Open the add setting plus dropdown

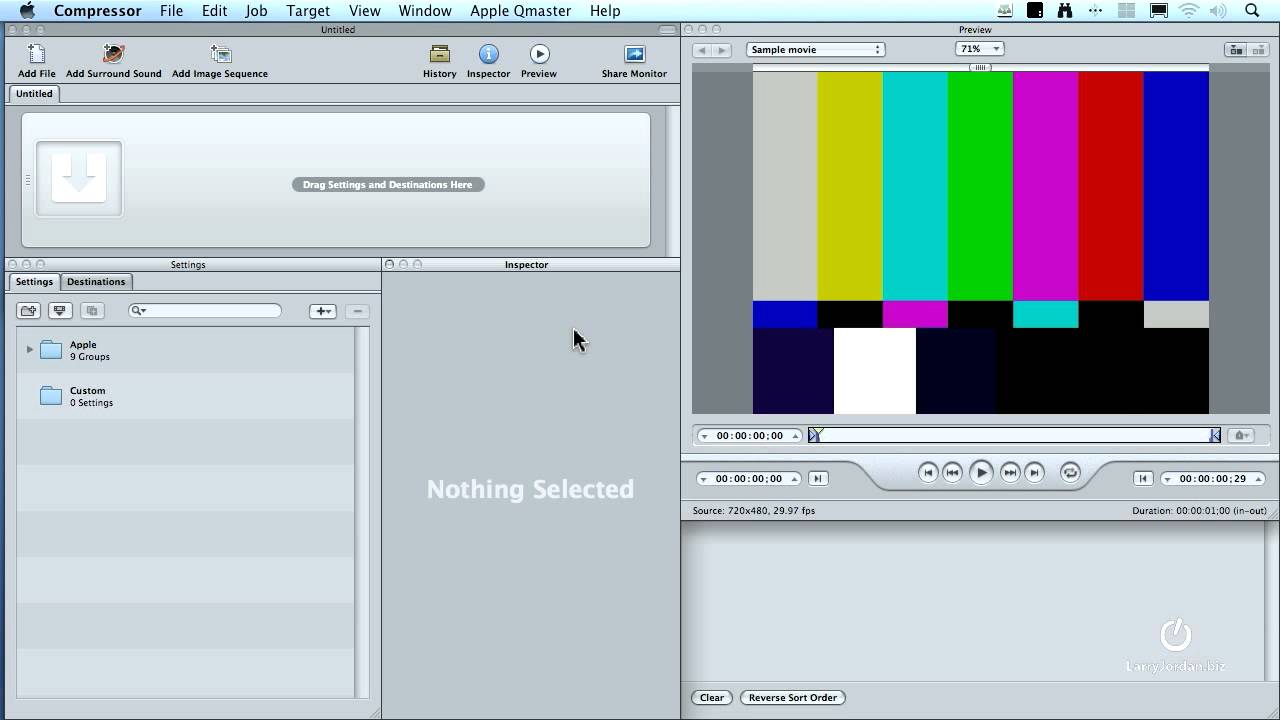point(323,311)
